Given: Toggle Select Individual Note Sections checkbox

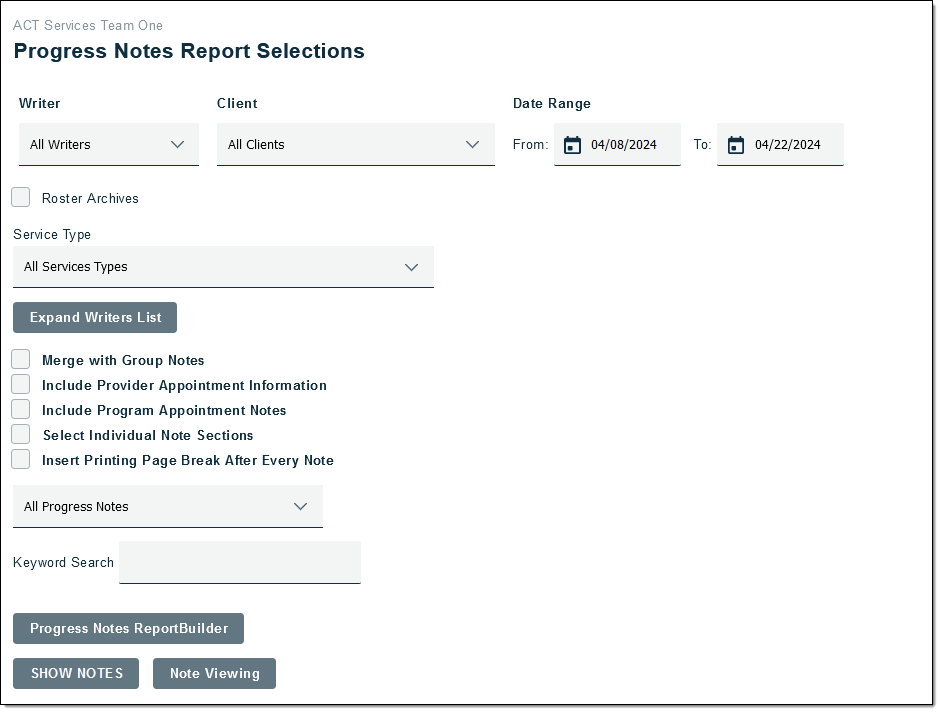Looking at the screenshot, I should point(21,434).
